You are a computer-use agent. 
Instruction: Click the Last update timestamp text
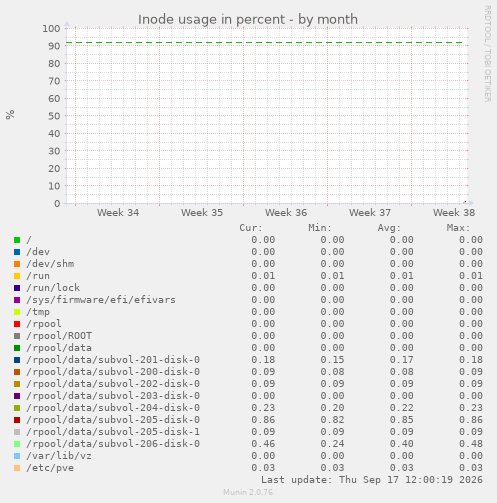(372, 480)
